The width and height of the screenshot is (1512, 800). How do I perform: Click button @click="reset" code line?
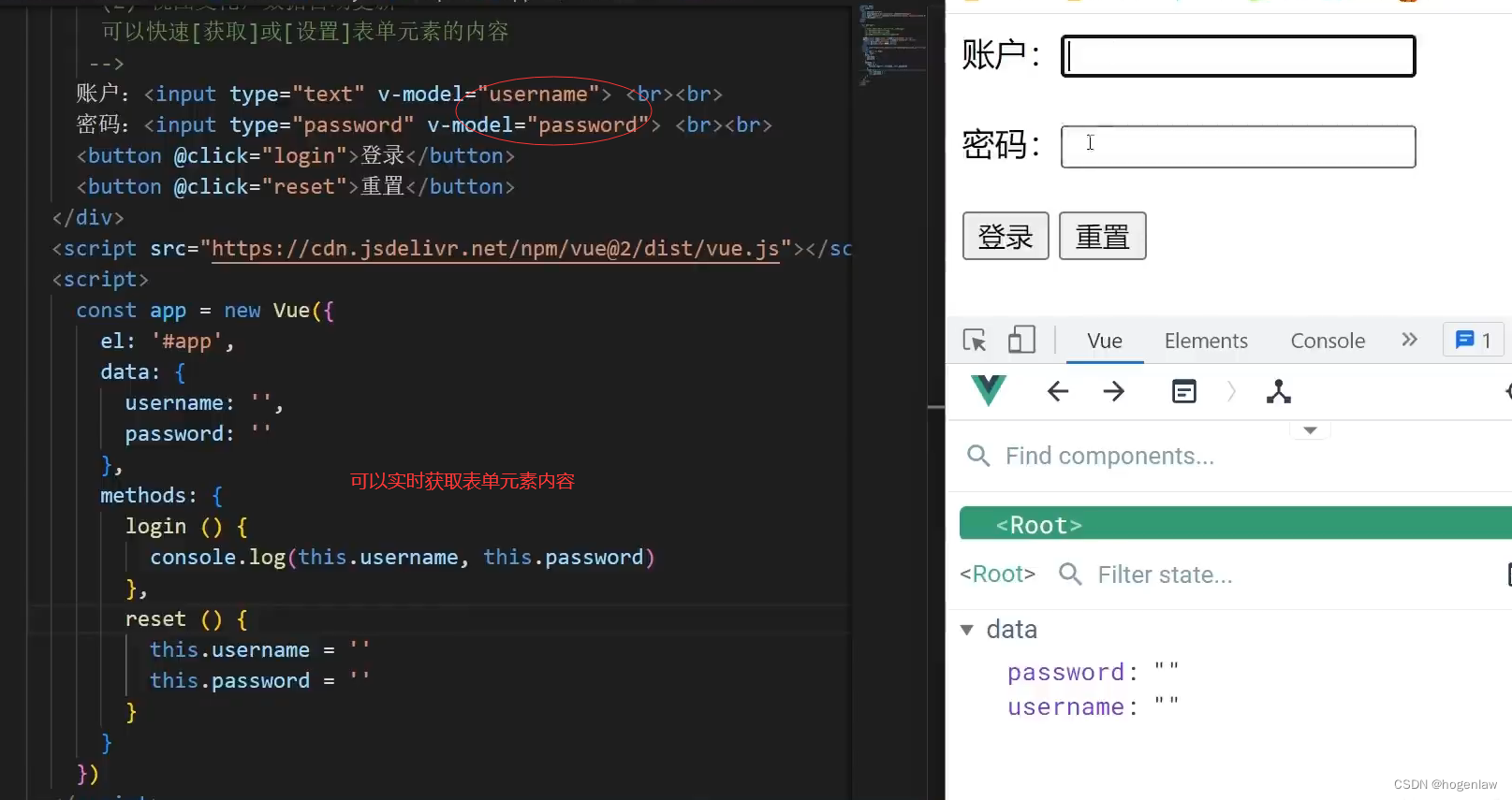(x=295, y=186)
